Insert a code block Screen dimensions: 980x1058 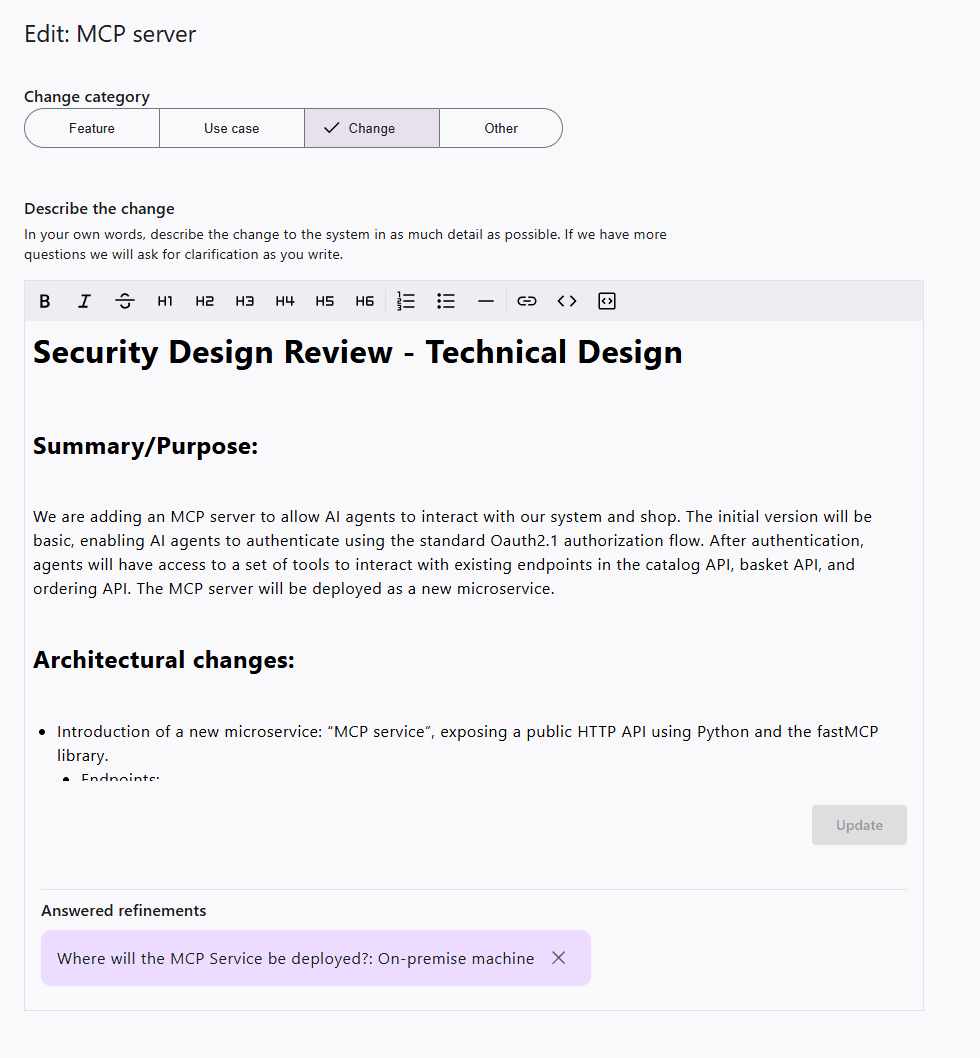[607, 301]
